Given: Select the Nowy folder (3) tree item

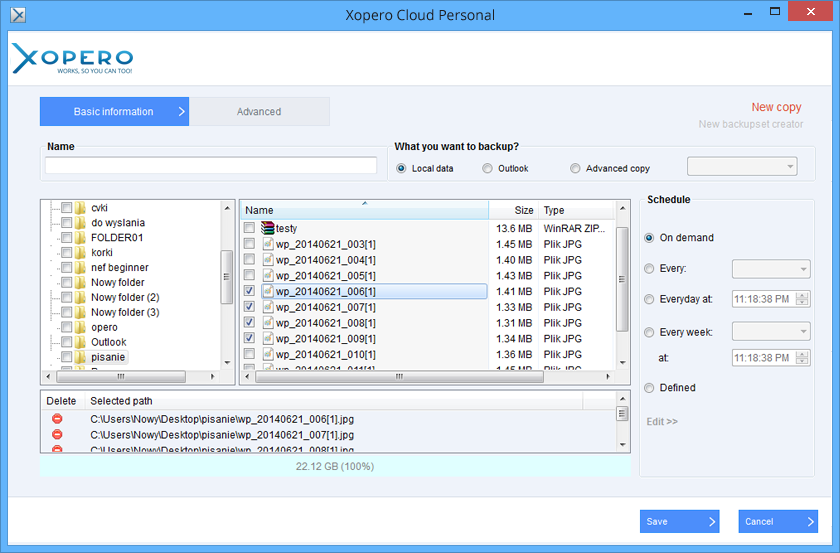Looking at the screenshot, I should 125,312.
